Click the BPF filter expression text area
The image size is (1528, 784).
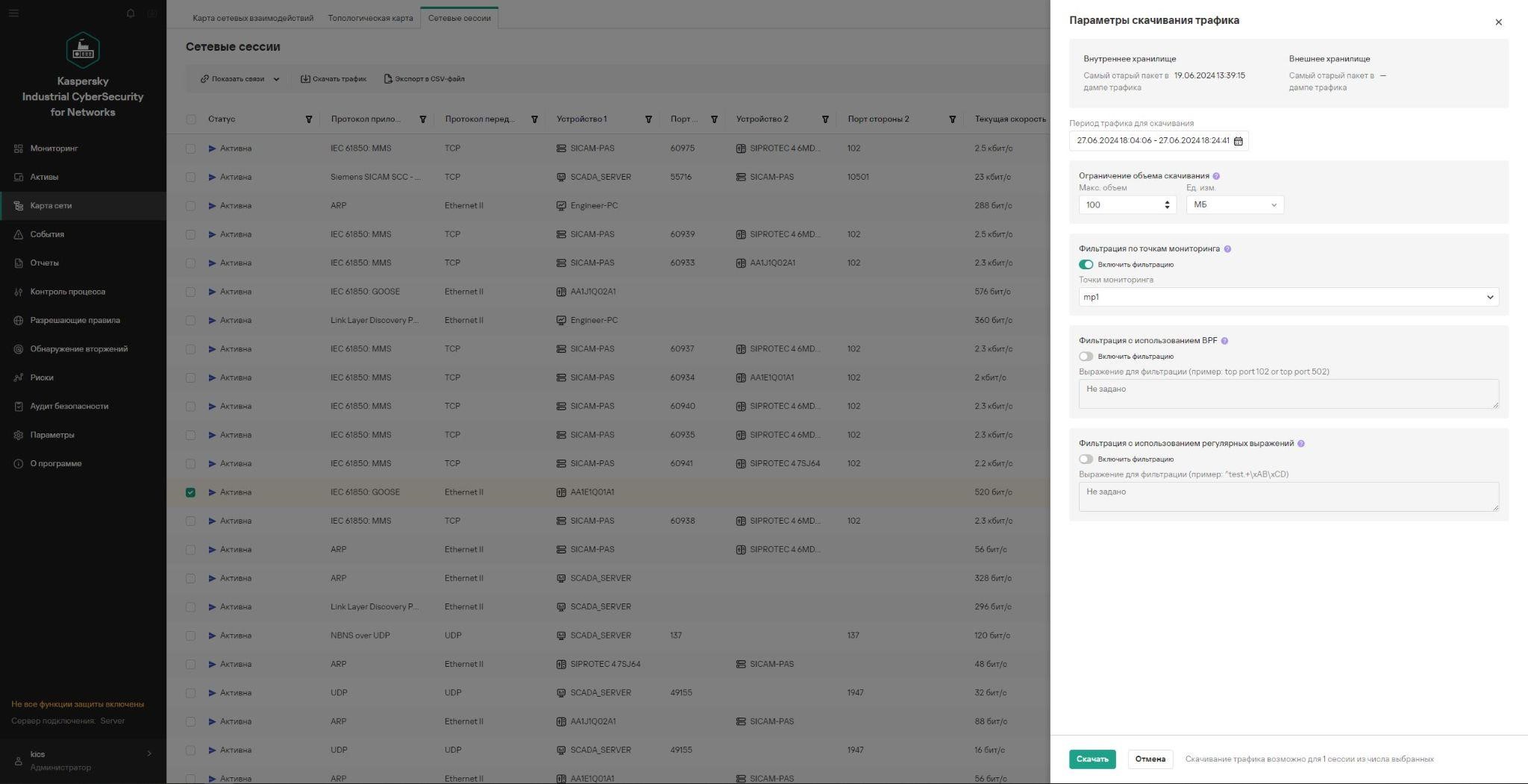(x=1288, y=394)
